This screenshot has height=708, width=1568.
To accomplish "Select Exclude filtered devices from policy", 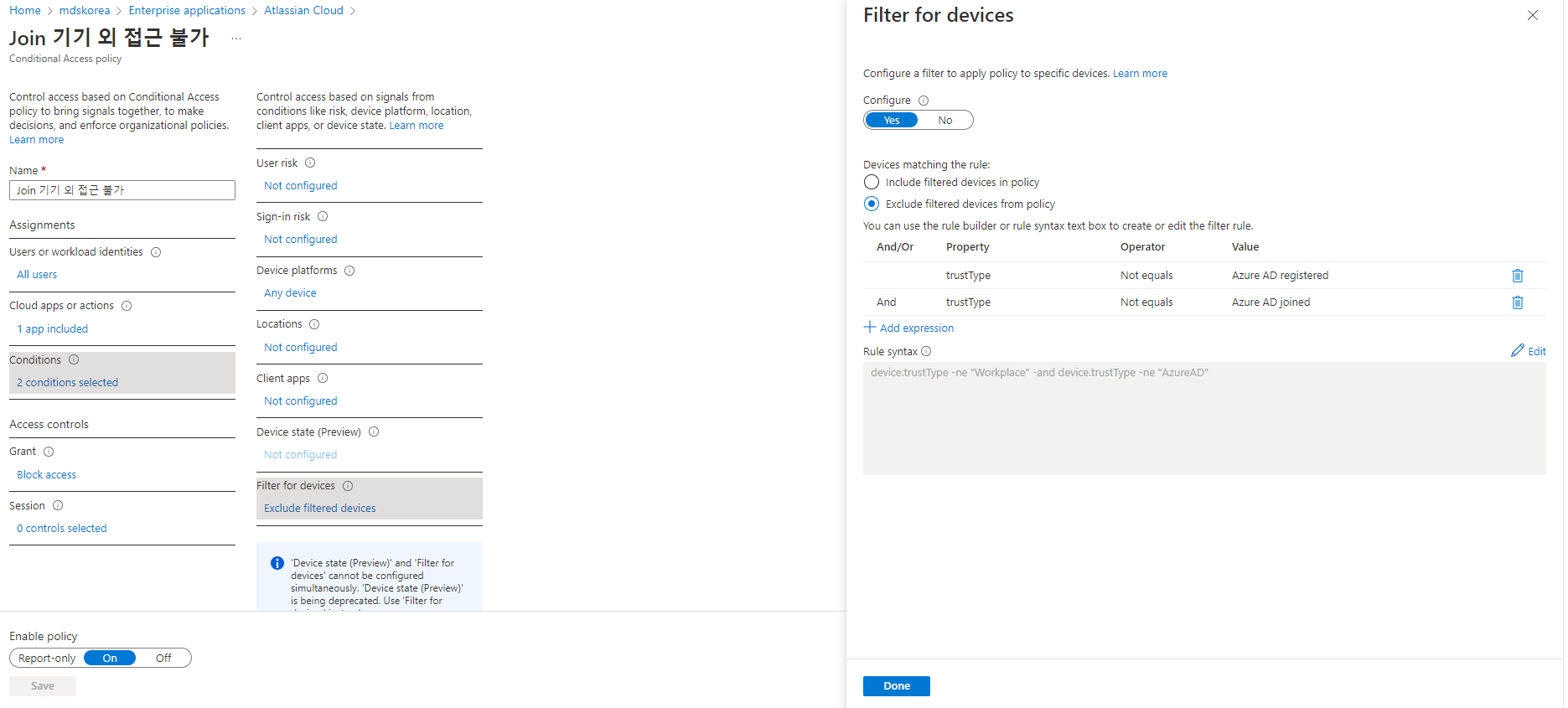I will pyautogui.click(x=872, y=204).
